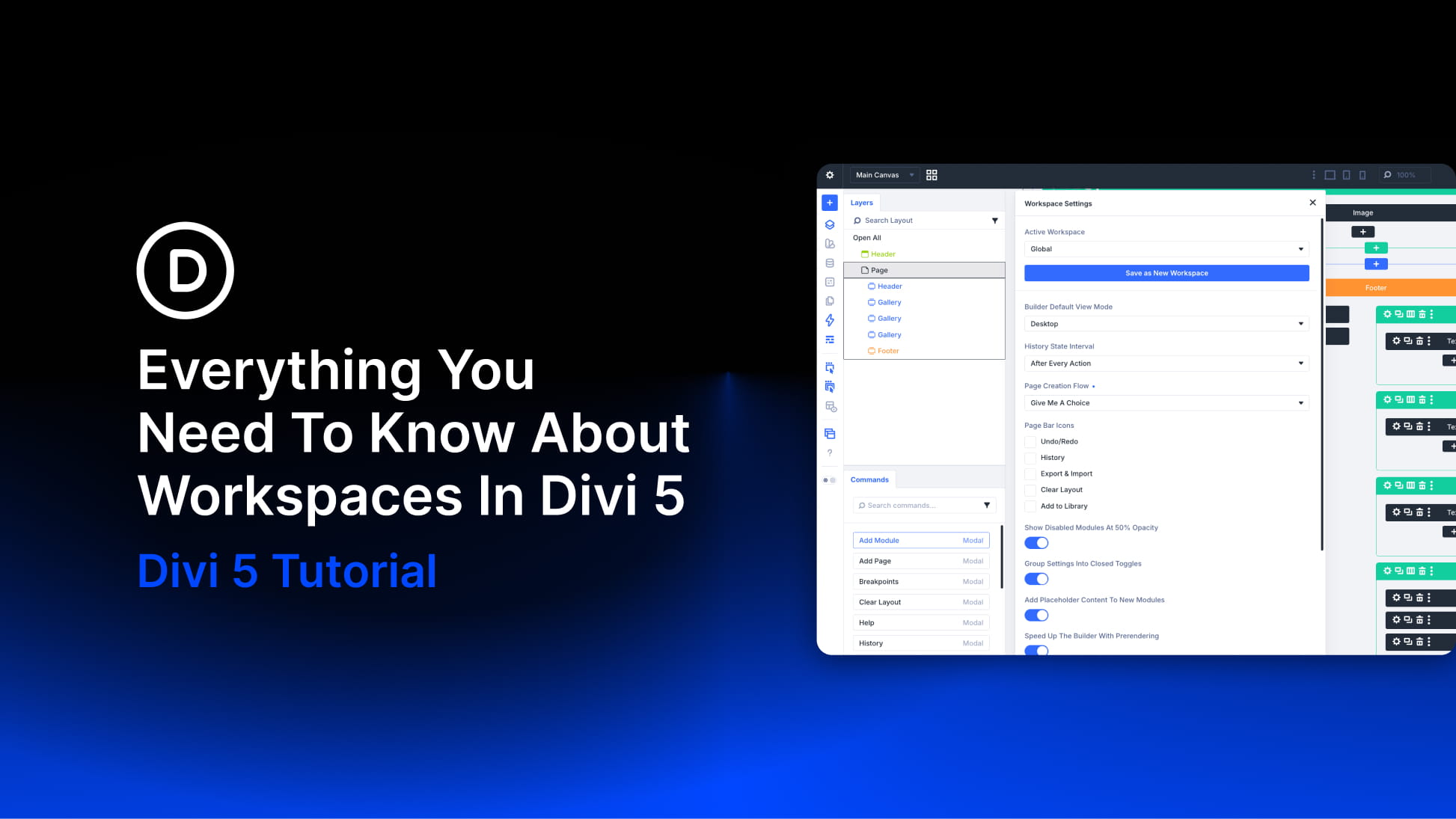Click the Search Layout input field
This screenshot has height=819, width=1456.
919,221
